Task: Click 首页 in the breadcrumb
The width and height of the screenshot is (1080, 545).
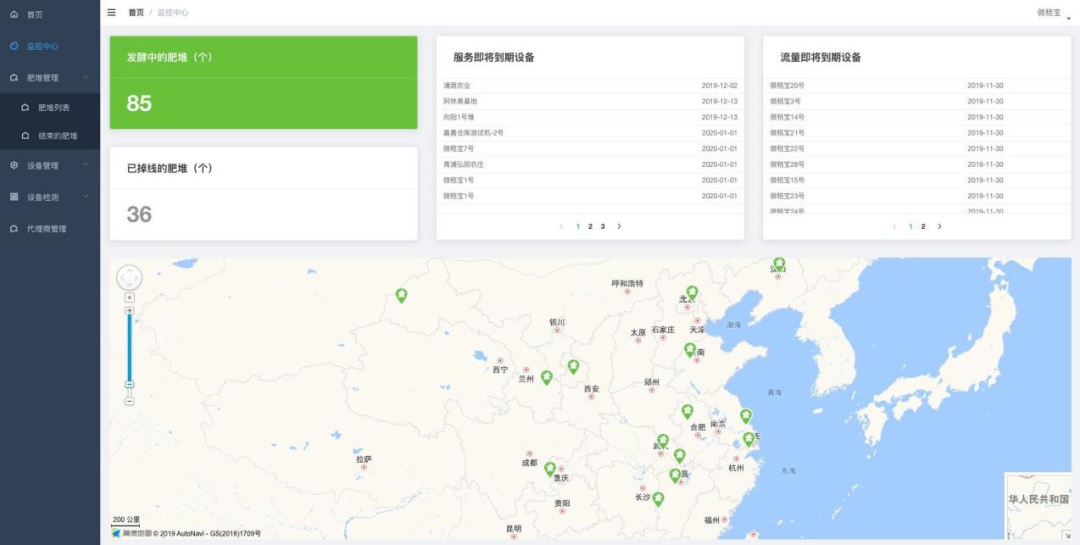Action: (x=136, y=13)
